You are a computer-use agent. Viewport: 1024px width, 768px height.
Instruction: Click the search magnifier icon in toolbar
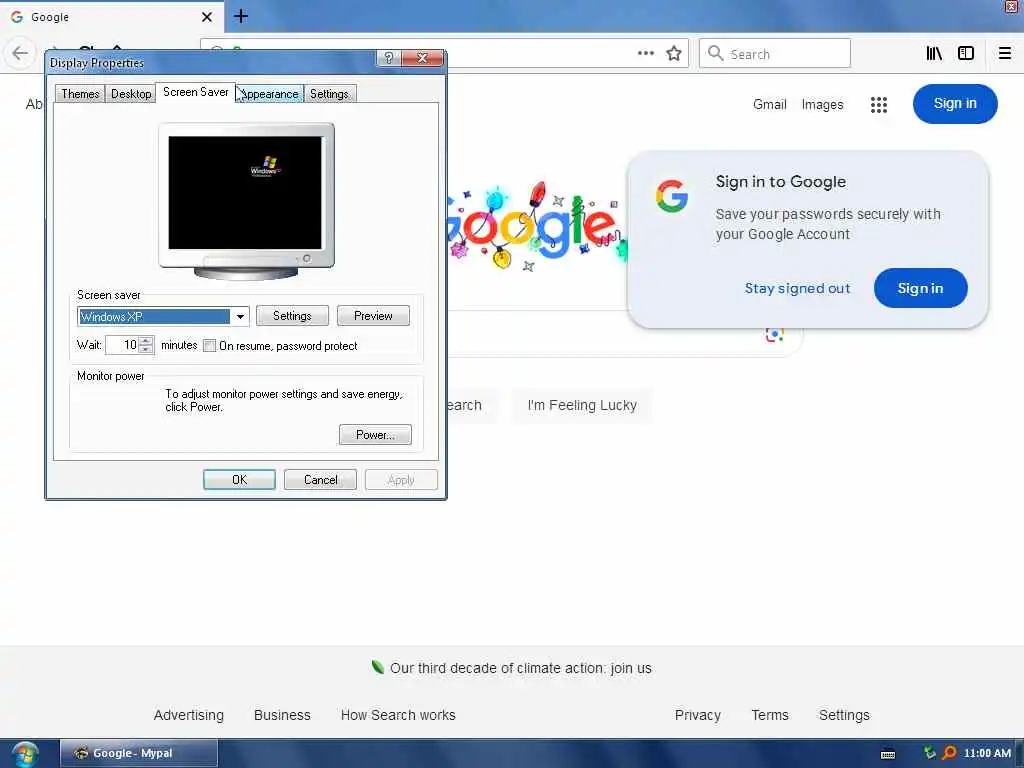tap(715, 54)
